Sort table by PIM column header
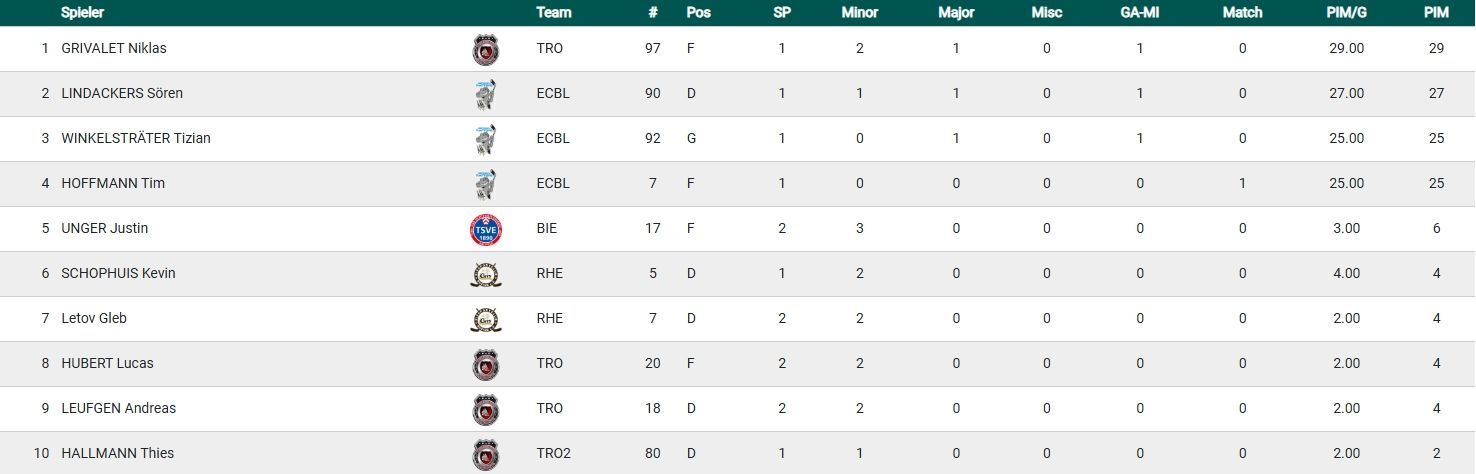 [1436, 13]
